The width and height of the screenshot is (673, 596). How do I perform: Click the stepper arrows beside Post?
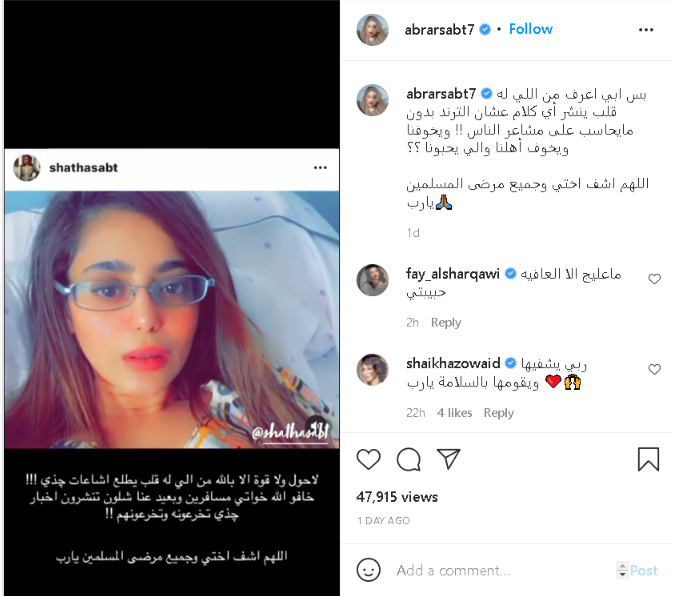[622, 570]
